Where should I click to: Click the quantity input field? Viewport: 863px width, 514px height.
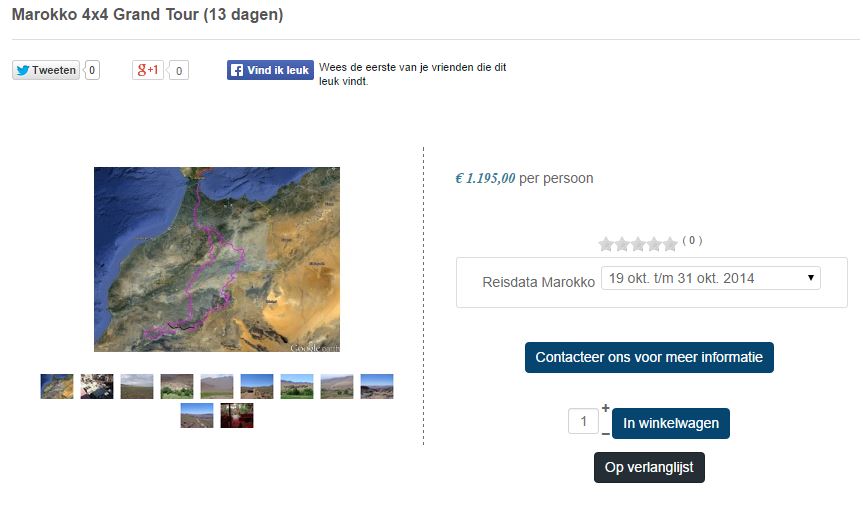pyautogui.click(x=583, y=422)
